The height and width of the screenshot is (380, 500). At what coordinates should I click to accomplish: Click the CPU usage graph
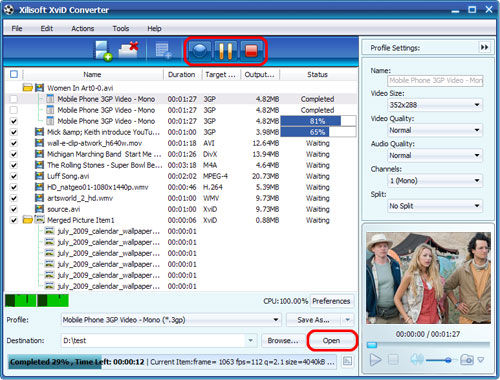pos(37,300)
